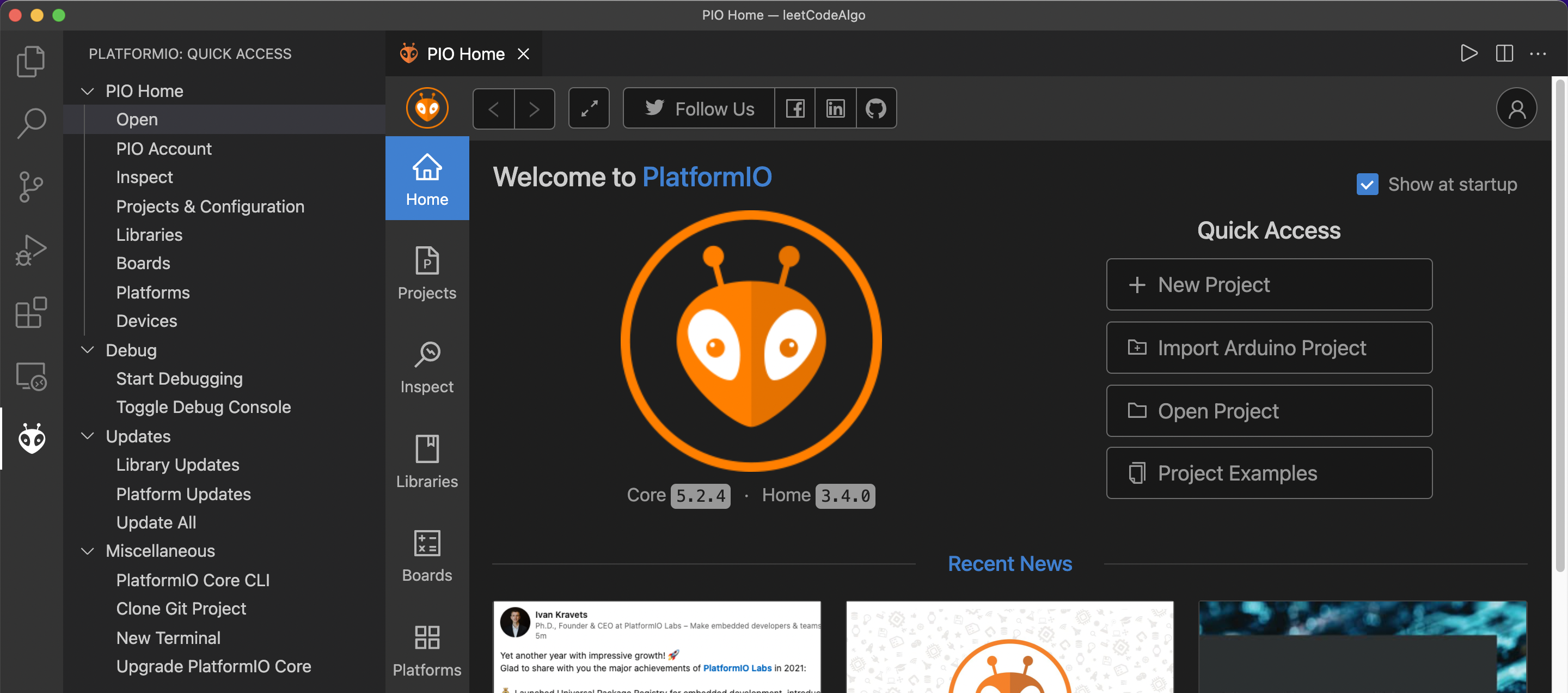Click the Import Arduino Project button
Viewport: 1568px width, 693px height.
pyautogui.click(x=1269, y=348)
